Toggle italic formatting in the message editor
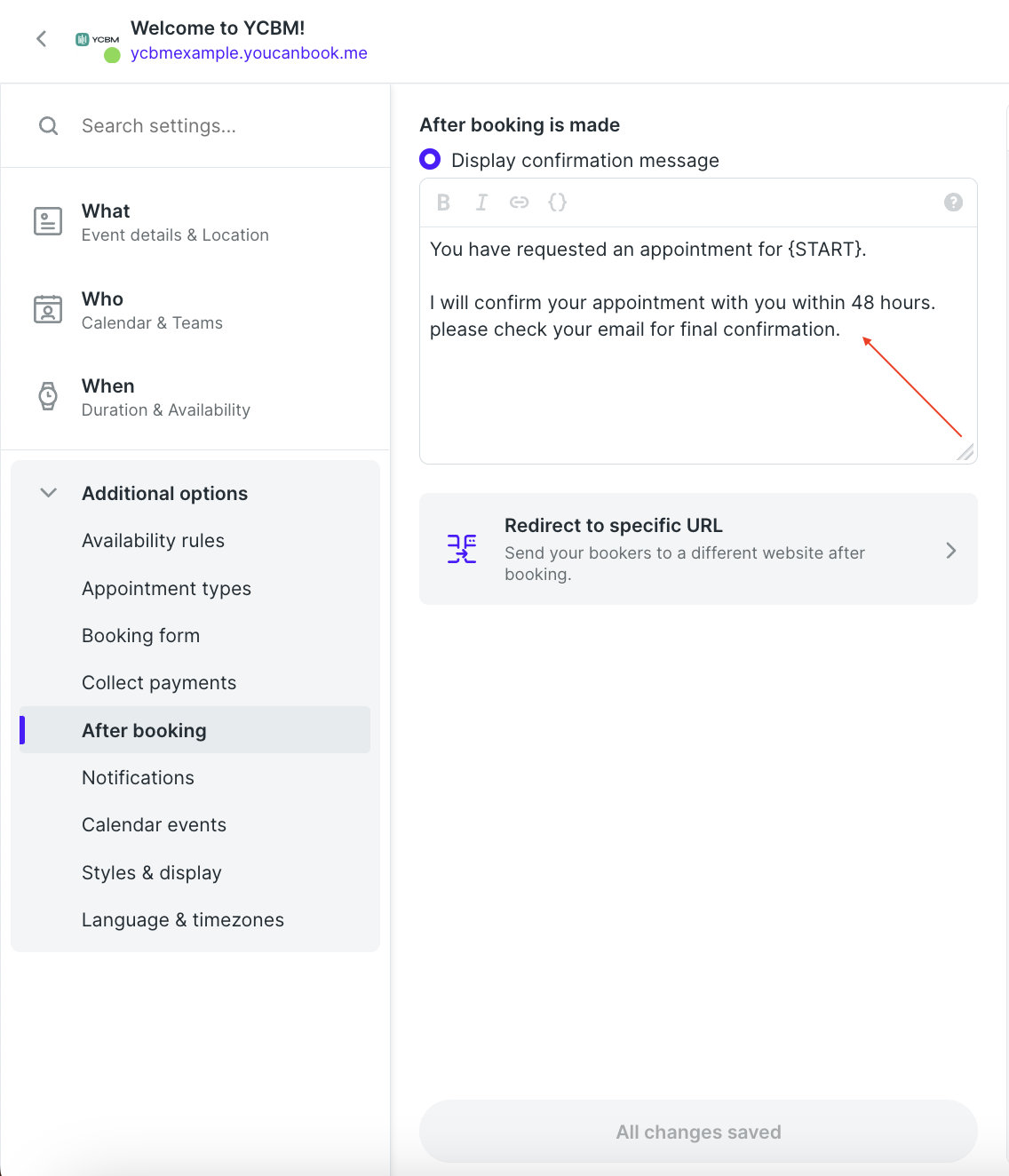 click(481, 203)
